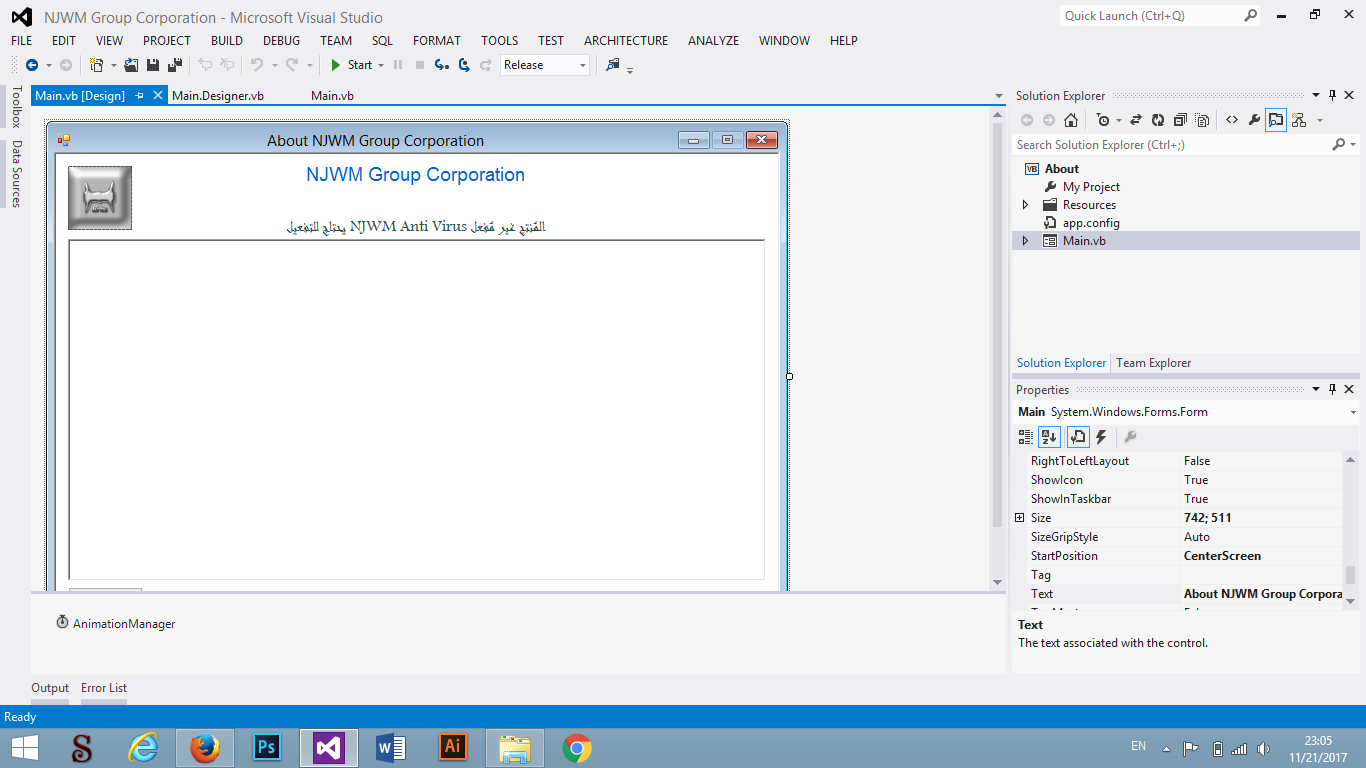Open Firefox from the taskbar
Image resolution: width=1366 pixels, height=768 pixels.
[205, 748]
